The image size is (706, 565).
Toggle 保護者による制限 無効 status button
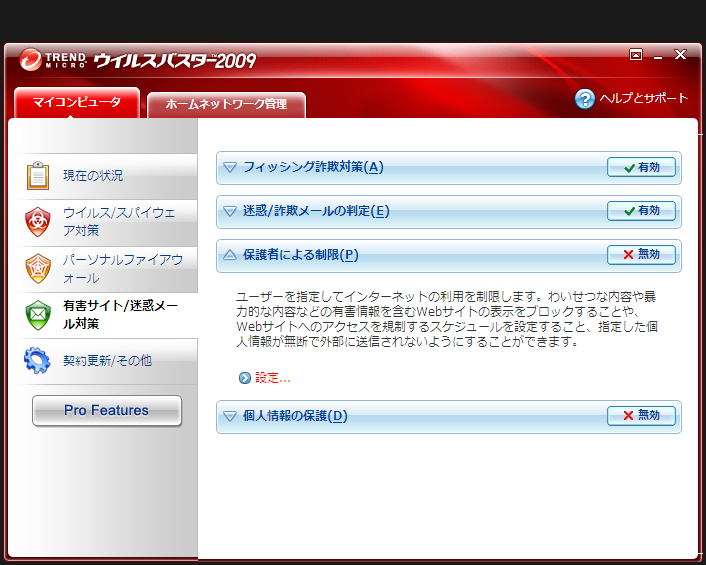click(641, 255)
